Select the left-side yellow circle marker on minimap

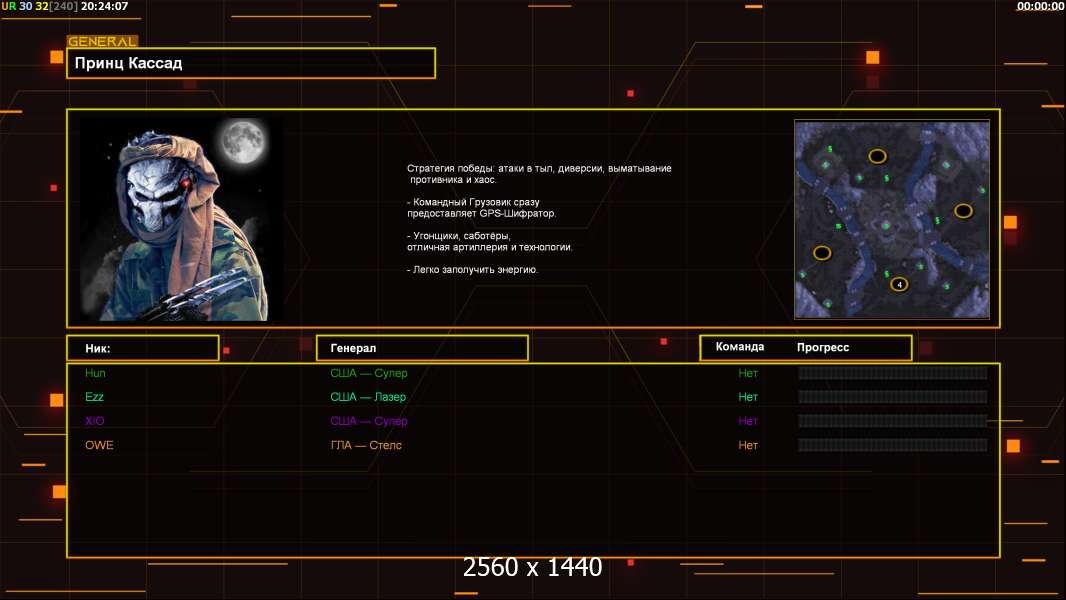click(x=822, y=253)
